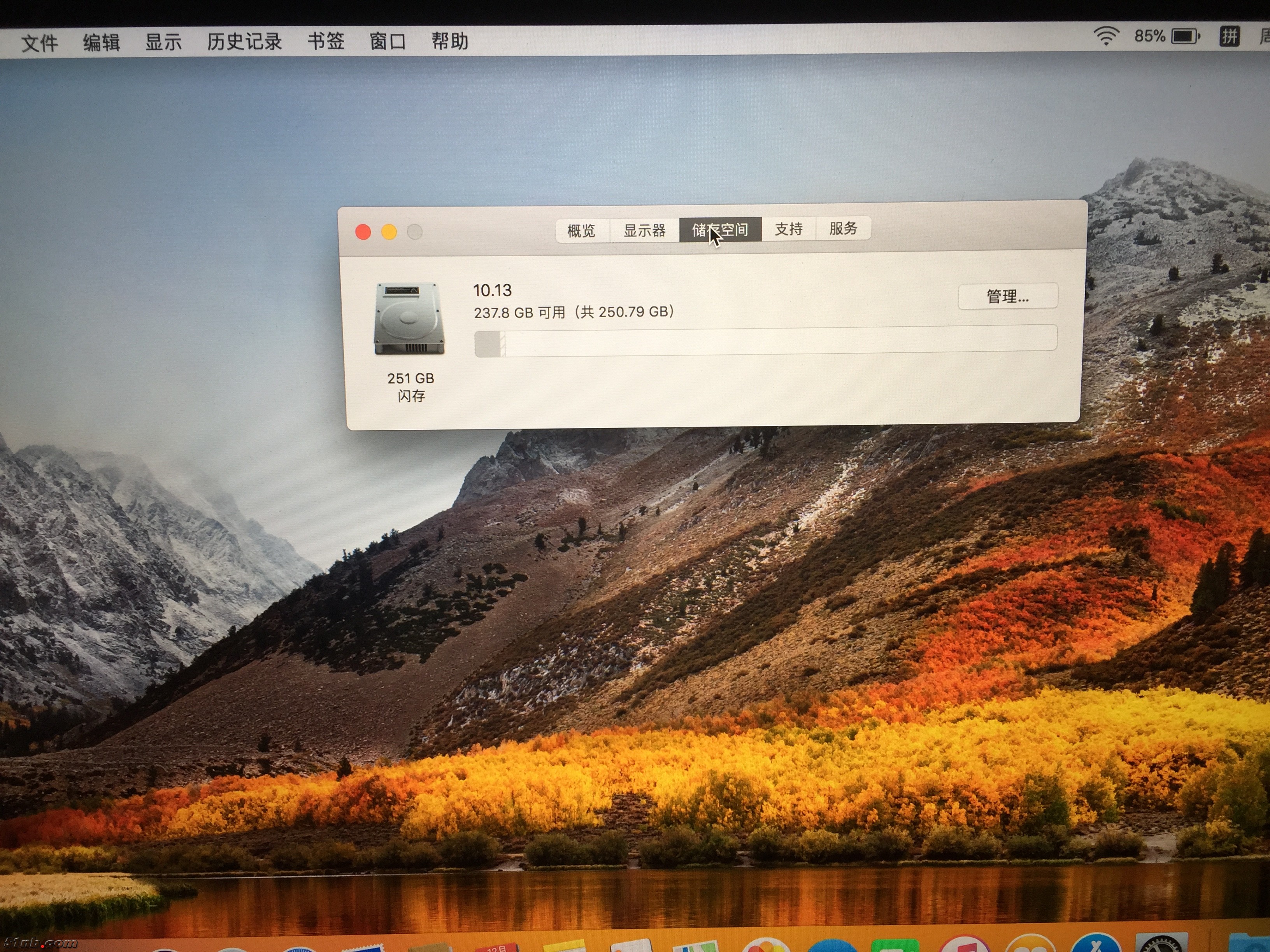Select the 支持 tab
Image resolution: width=1270 pixels, height=952 pixels.
788,229
